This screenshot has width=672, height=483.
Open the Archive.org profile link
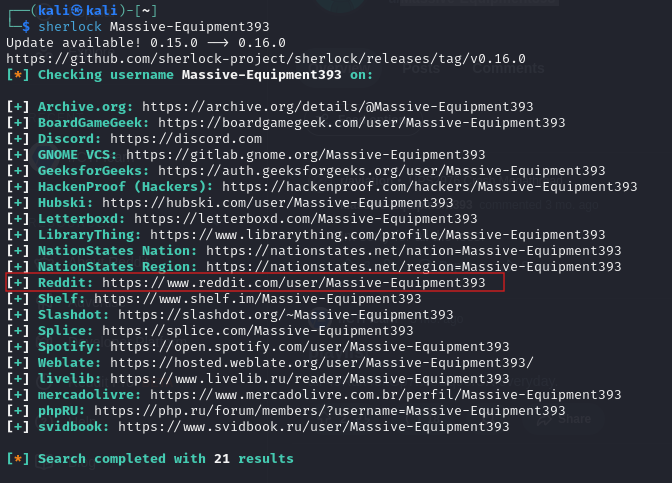pyautogui.click(x=338, y=106)
